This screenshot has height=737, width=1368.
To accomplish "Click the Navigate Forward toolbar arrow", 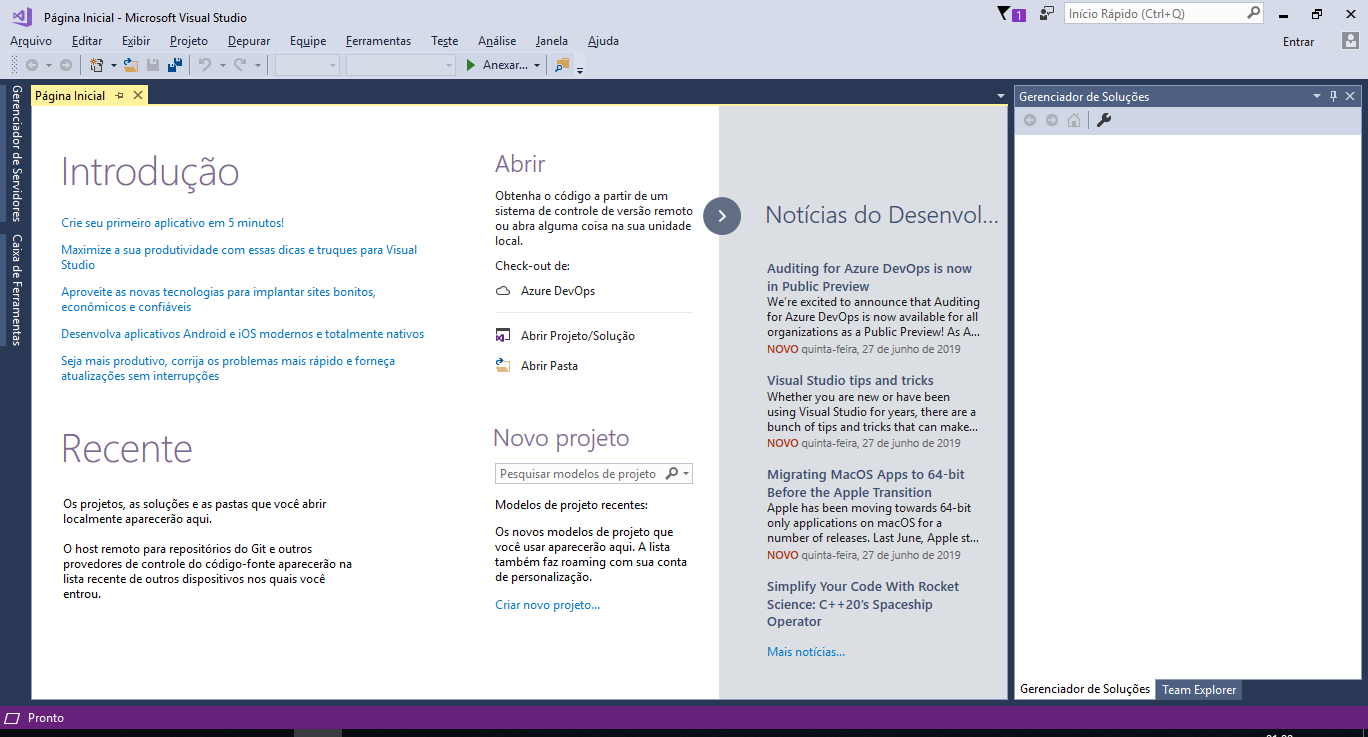I will pos(66,65).
